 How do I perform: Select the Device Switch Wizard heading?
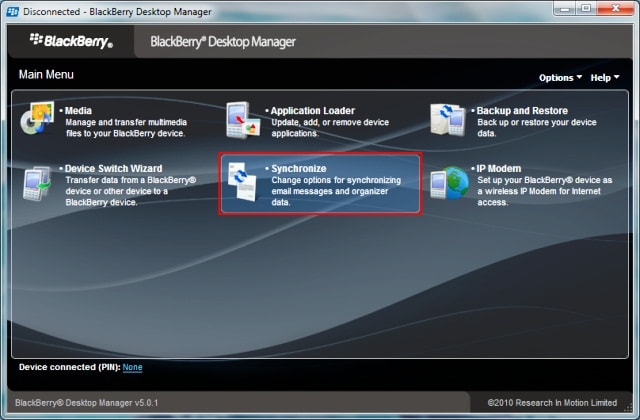tap(113, 169)
